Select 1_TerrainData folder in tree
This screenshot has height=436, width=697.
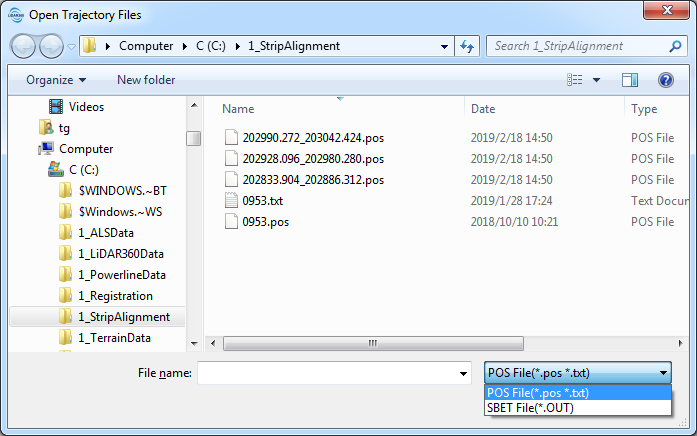(114, 338)
